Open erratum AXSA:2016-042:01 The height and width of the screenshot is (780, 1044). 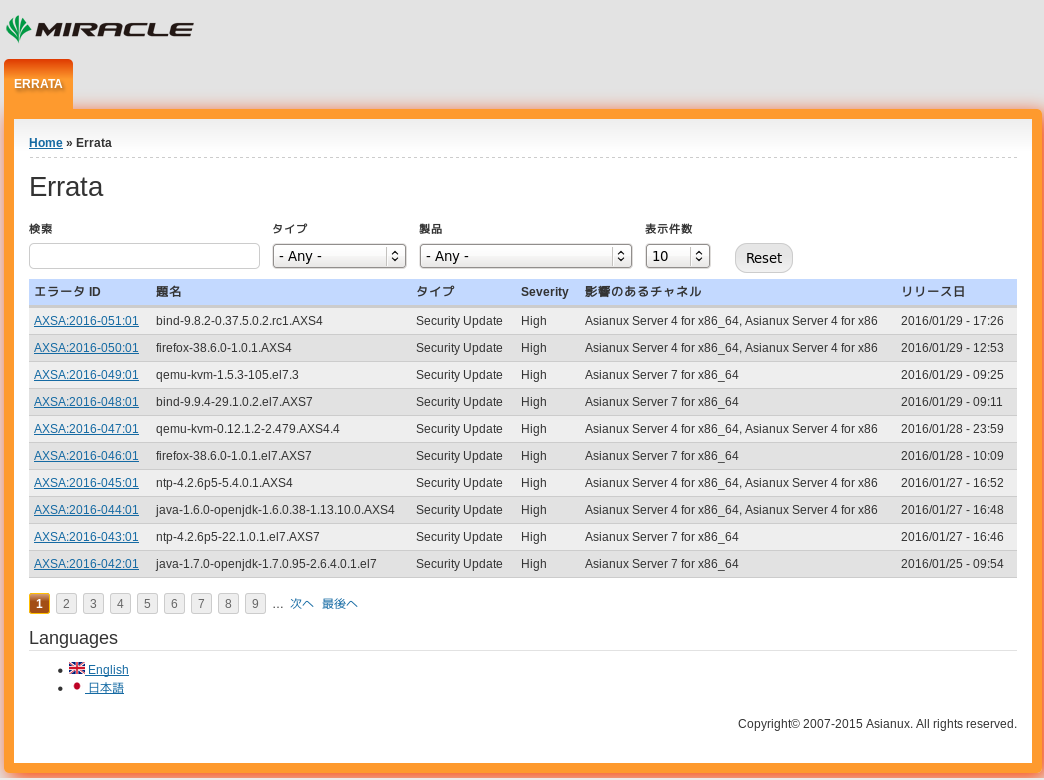[86, 564]
